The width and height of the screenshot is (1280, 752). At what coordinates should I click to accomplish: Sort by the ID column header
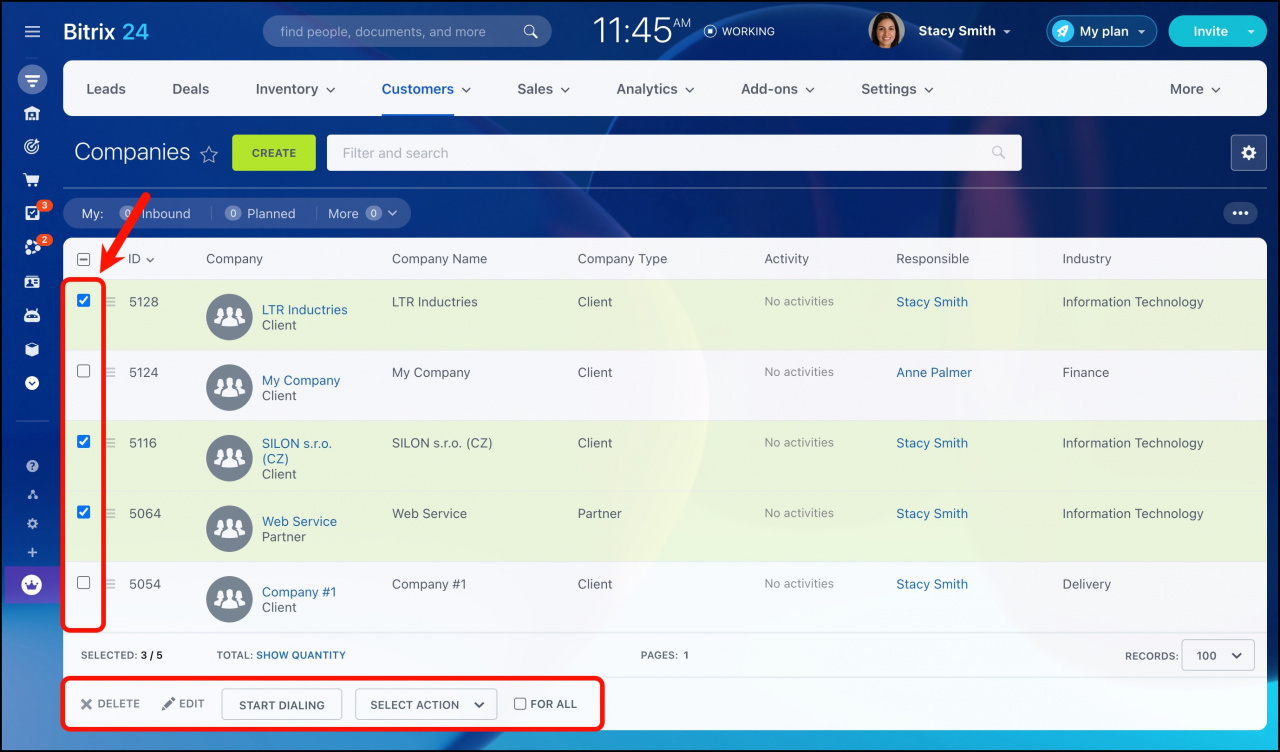(x=141, y=259)
